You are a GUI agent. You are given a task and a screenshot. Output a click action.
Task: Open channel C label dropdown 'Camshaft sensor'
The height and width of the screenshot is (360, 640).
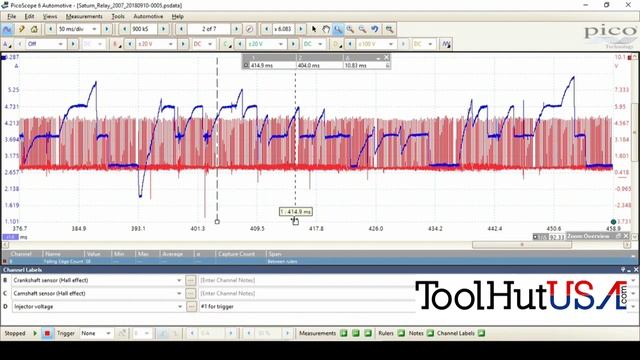click(x=179, y=293)
